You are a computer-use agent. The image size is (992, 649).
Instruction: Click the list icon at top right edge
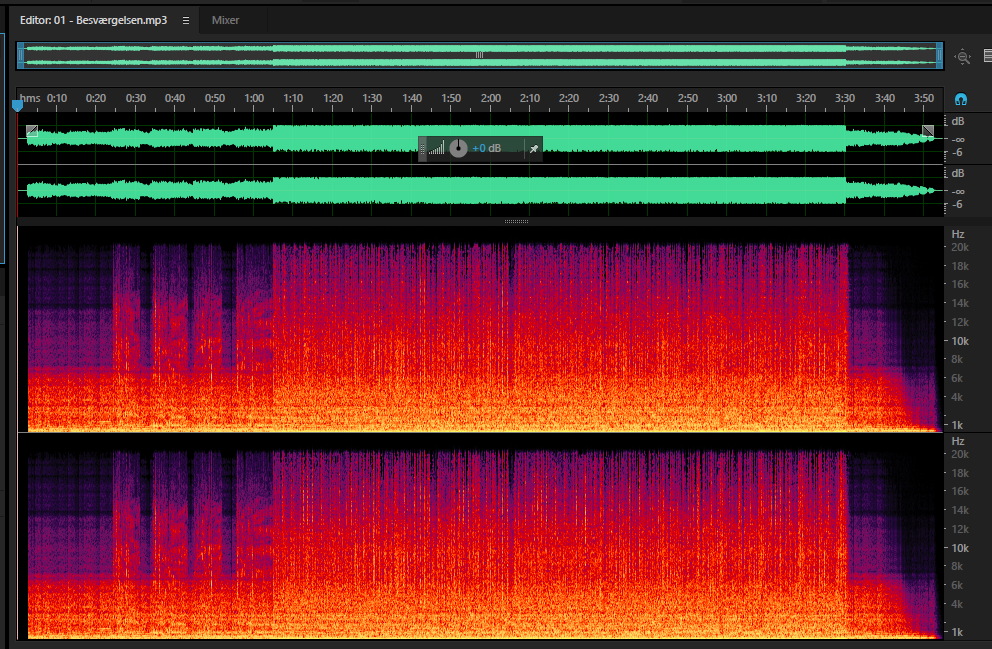[988, 56]
